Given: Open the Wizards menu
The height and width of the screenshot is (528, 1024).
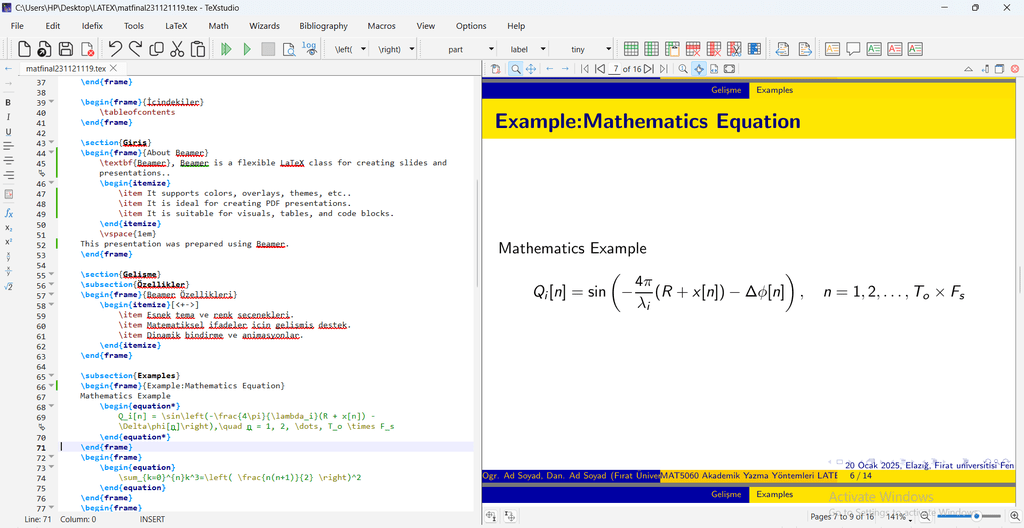Looking at the screenshot, I should [264, 26].
